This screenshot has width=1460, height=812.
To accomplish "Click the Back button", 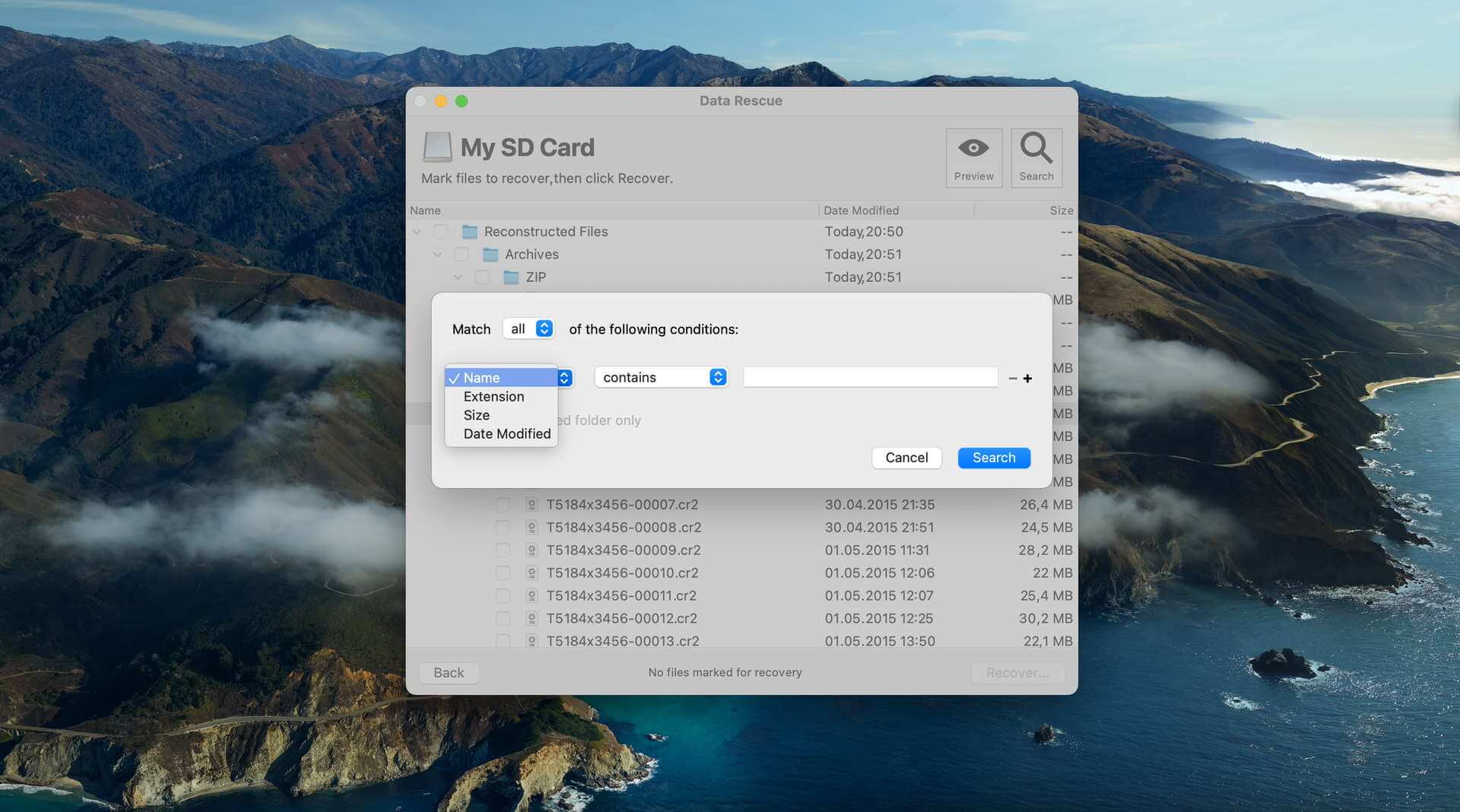I will pos(449,673).
